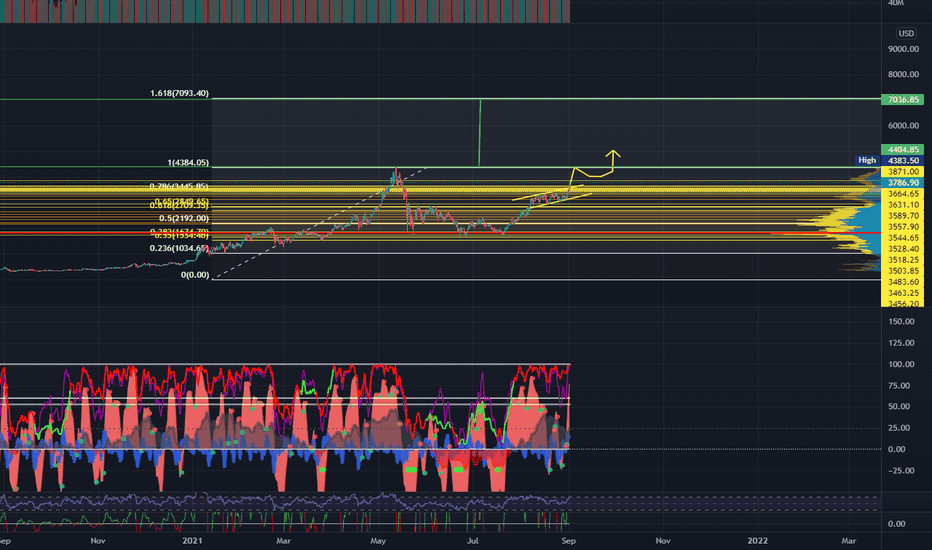This screenshot has height=550, width=932.
Task: Click the Sep label after Jul
Action: [x=569, y=540]
